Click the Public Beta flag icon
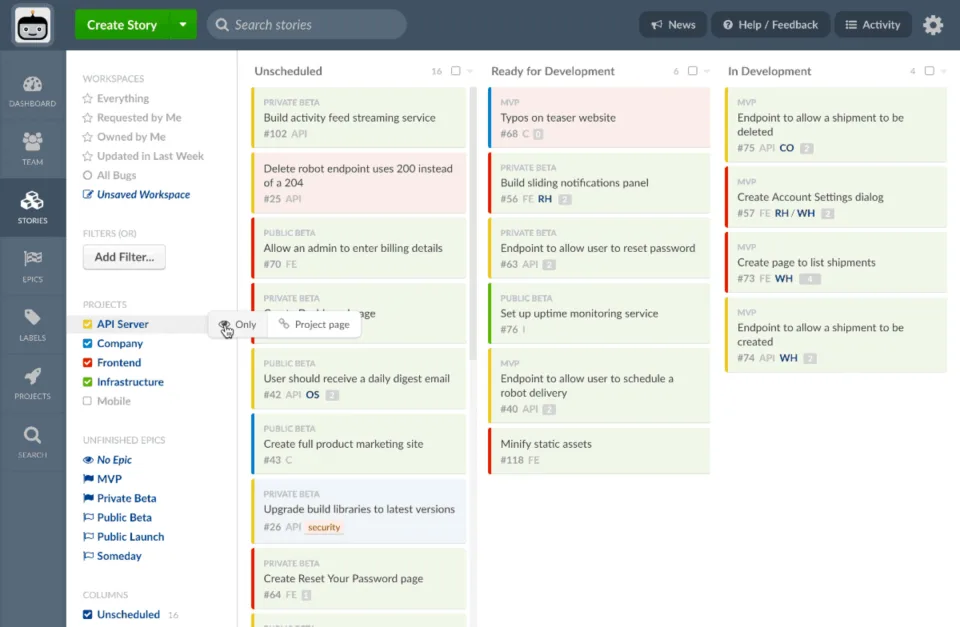The height and width of the screenshot is (627, 960). (88, 517)
